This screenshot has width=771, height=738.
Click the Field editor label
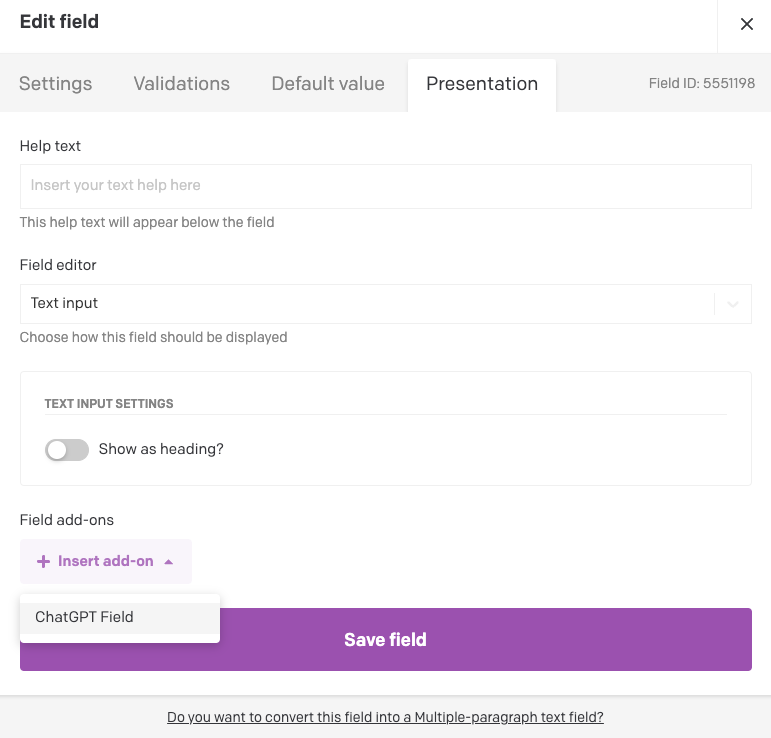click(58, 265)
